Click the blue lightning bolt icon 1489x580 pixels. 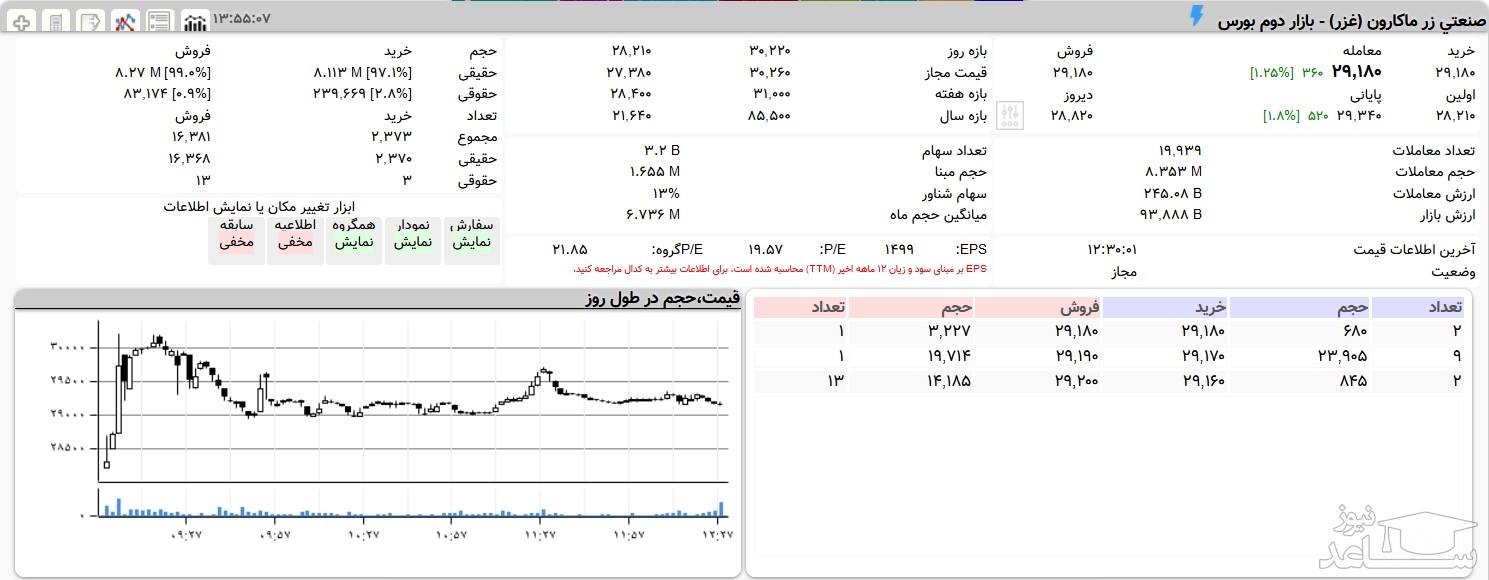pos(1197,17)
